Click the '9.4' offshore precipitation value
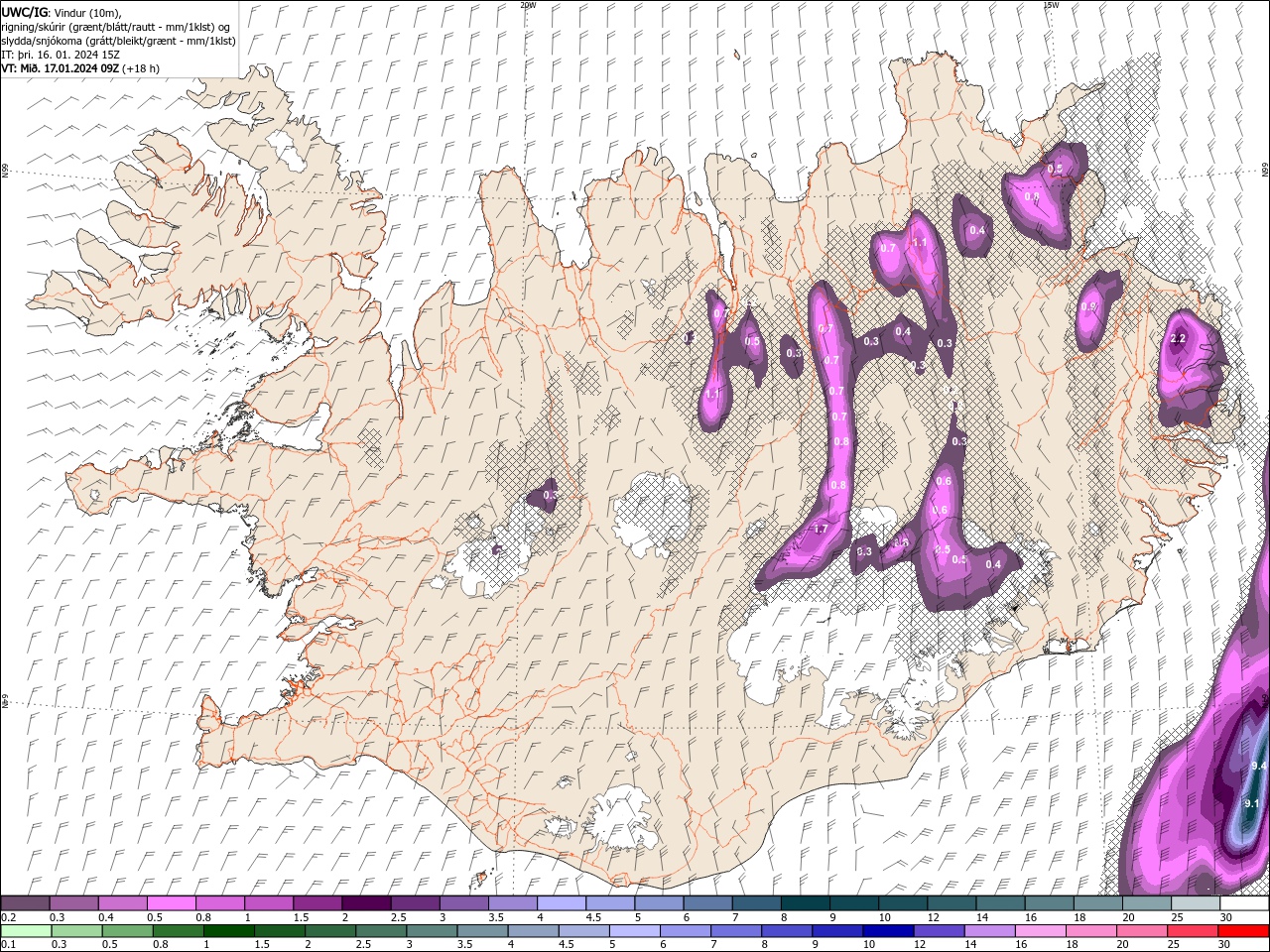 coord(1259,767)
